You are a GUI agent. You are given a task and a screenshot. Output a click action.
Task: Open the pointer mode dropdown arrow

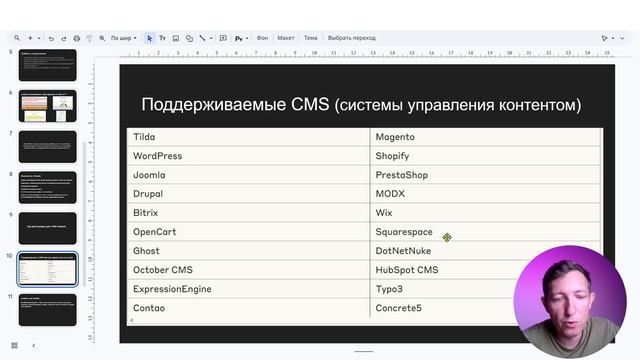tap(613, 38)
